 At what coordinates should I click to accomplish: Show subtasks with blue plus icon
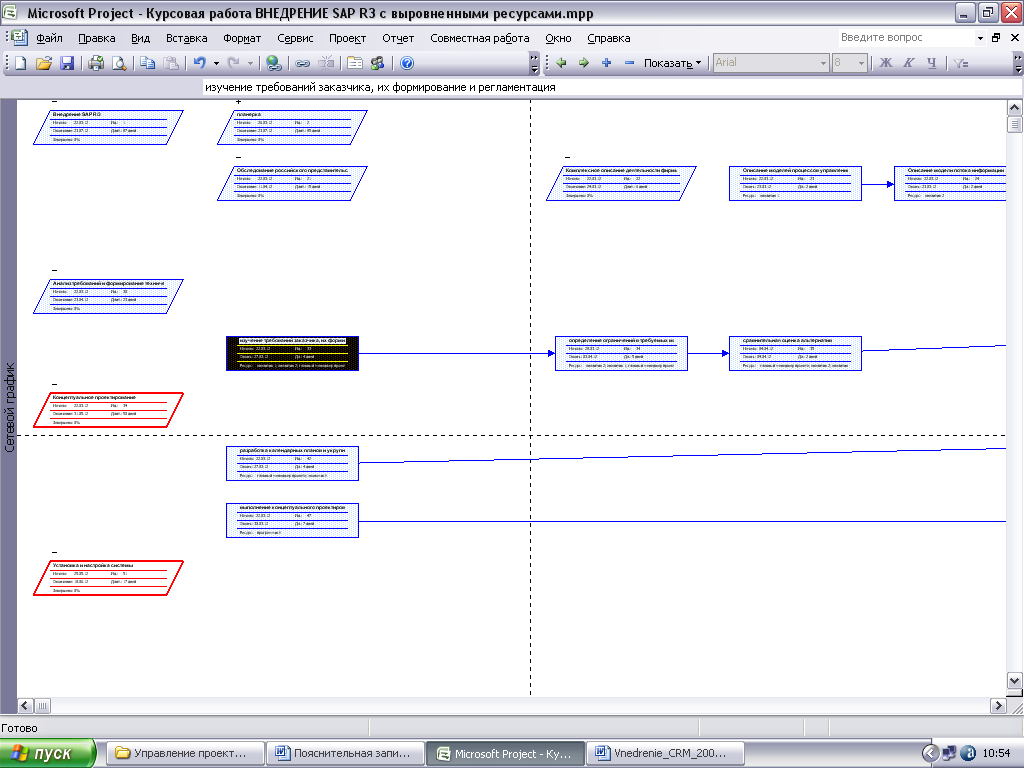click(x=607, y=63)
